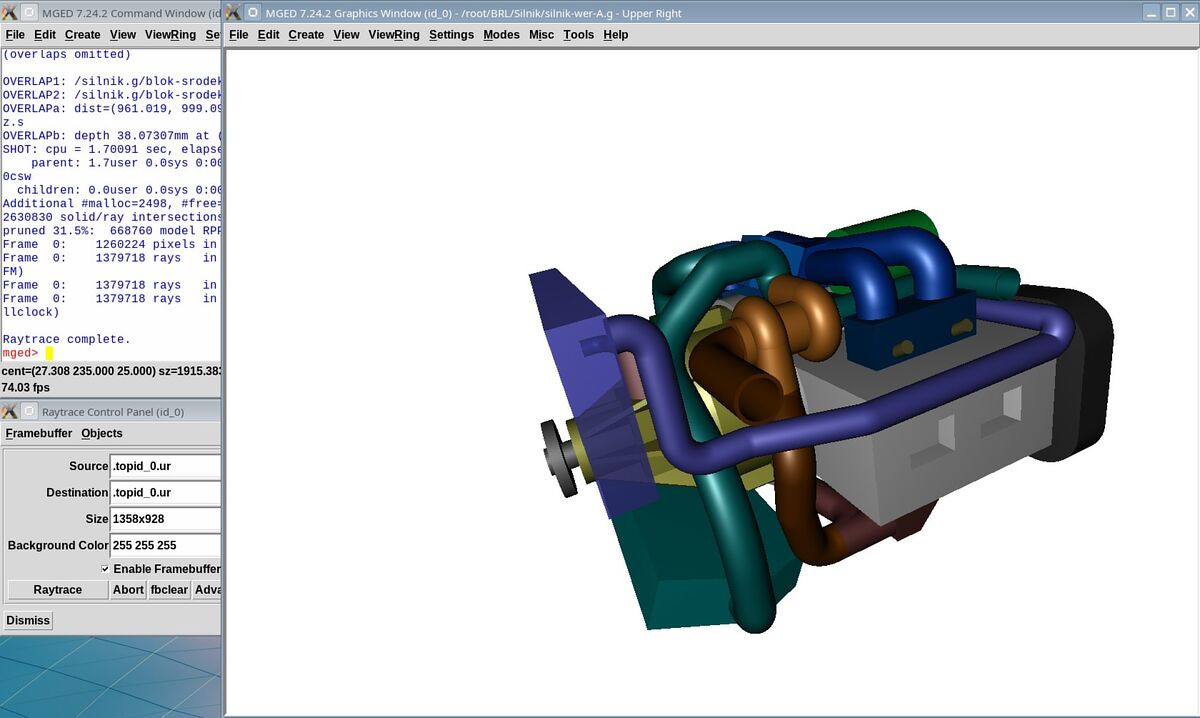Click the Size input field showing 1358x928
Image resolution: width=1200 pixels, height=718 pixels.
click(x=165, y=519)
